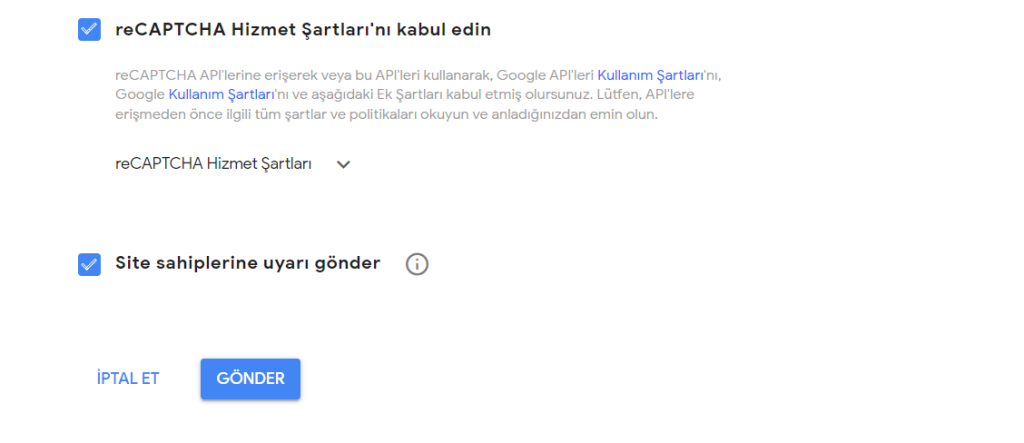The image size is (1024, 443).
Task: Click the İPTAL ET button
Action: [x=128, y=379]
